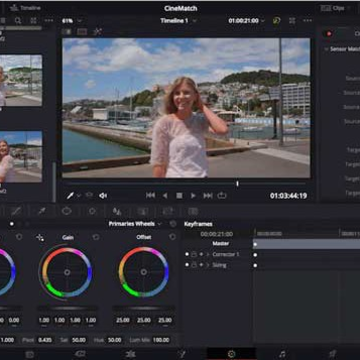
Task: Switch to the Cut page
Action: (80, 354)
